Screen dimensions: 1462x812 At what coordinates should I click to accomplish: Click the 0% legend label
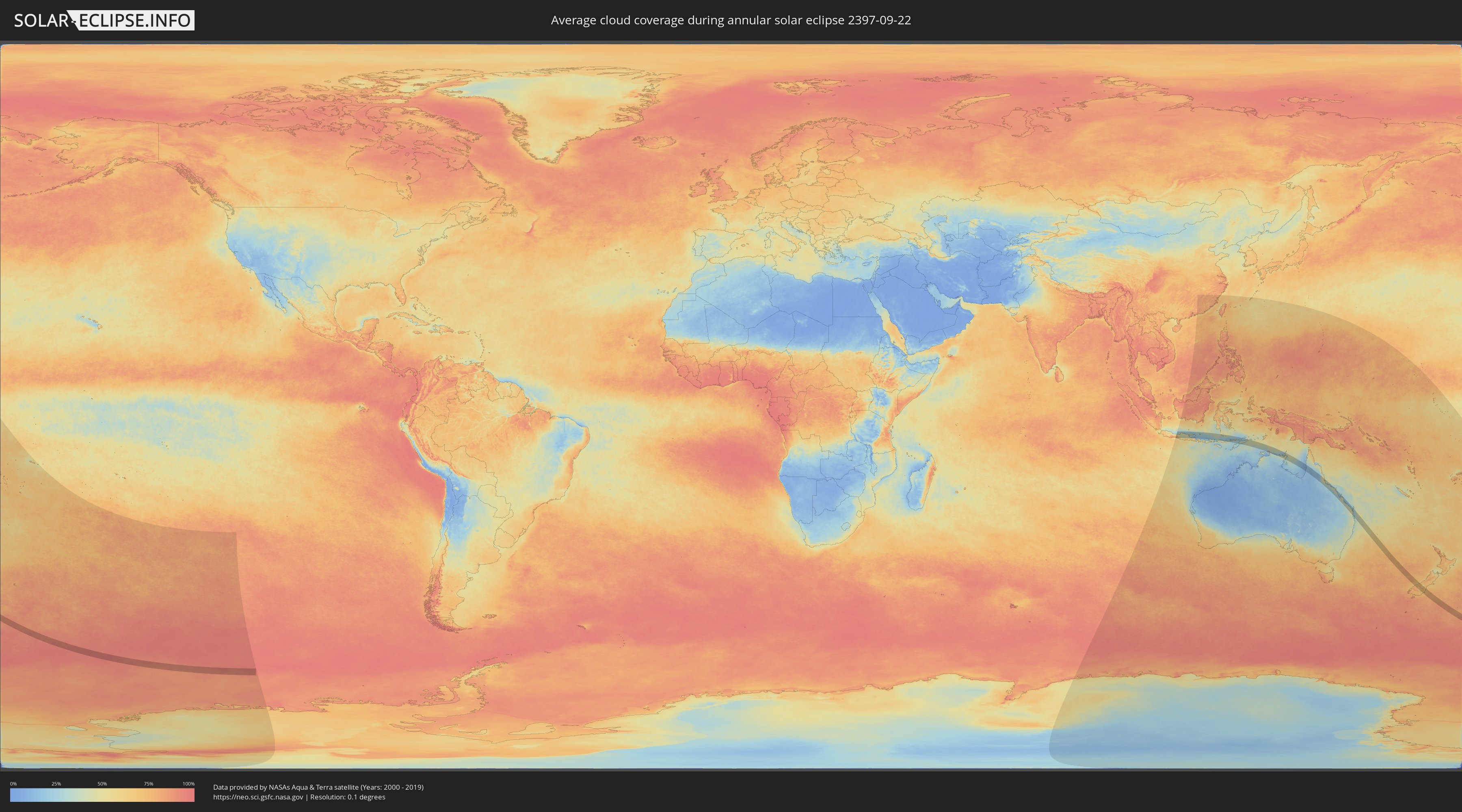click(13, 784)
